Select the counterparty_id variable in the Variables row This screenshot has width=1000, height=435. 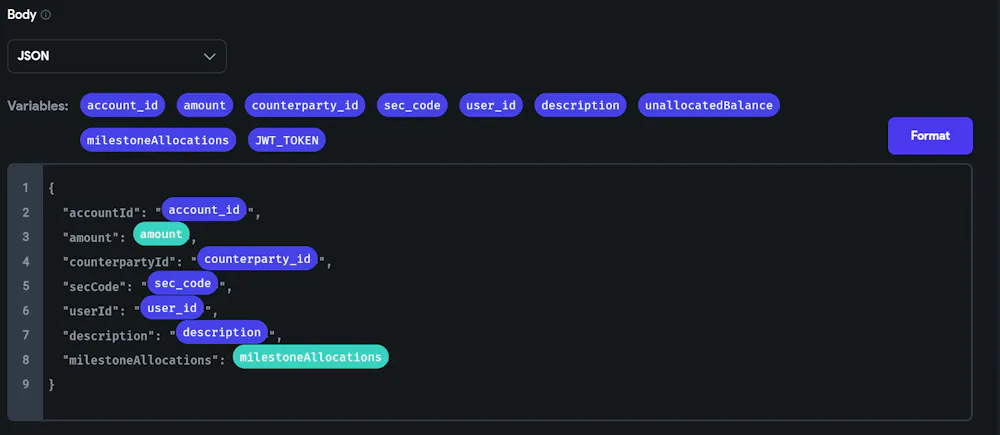click(305, 105)
